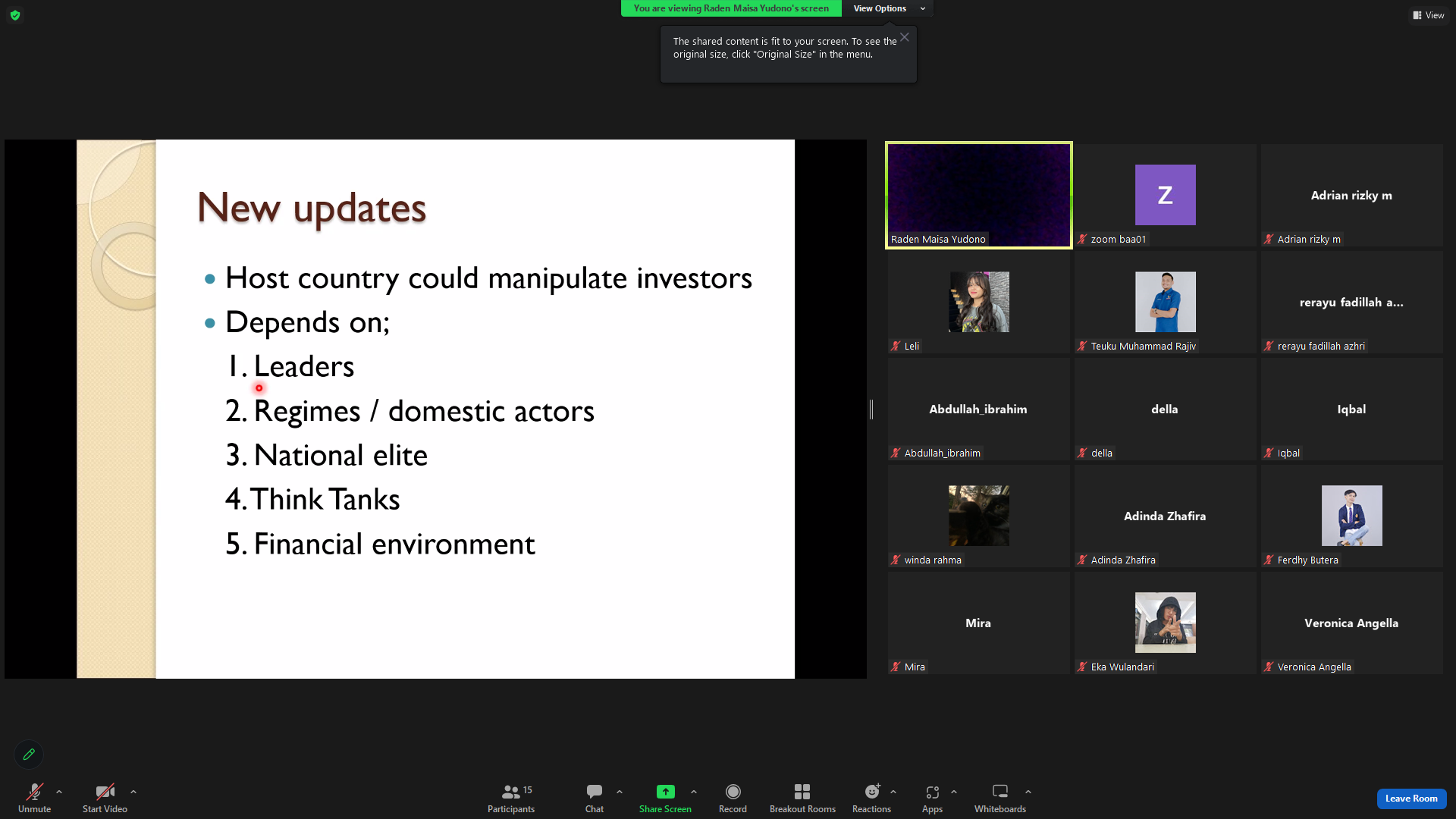
Task: Click 'National elite' slide line
Action: pos(327,455)
